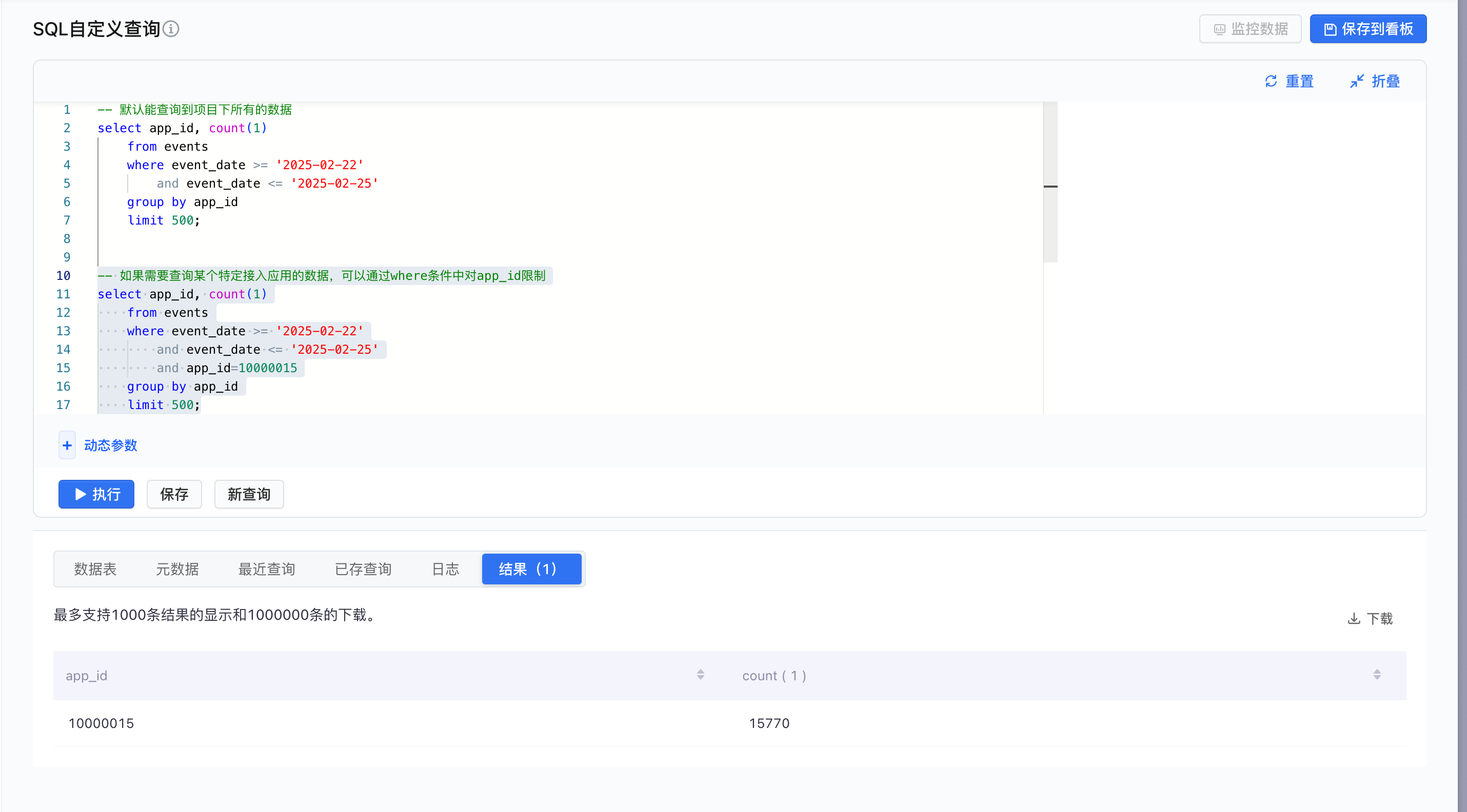
Task: Click the 下载 text link
Action: pos(1379,619)
